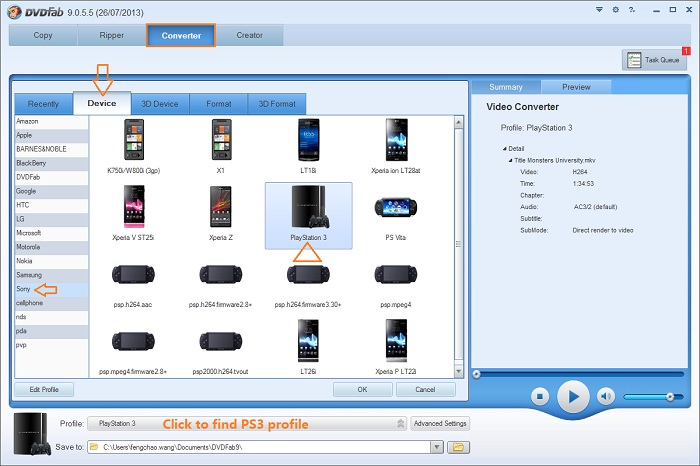Image resolution: width=700 pixels, height=466 pixels.
Task: Click the Edit Profile button
Action: pos(44,389)
